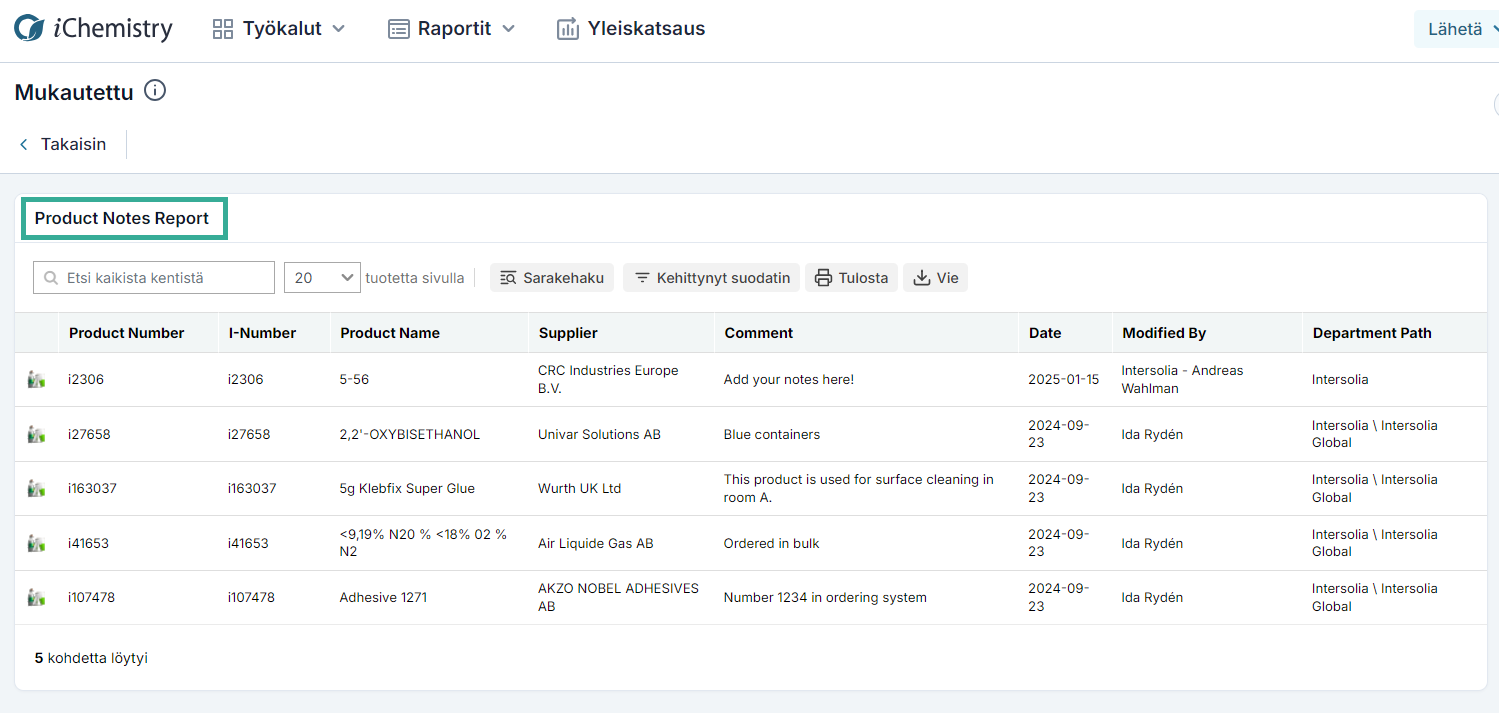Click the Työkalut grid icon
The width and height of the screenshot is (1499, 713).
point(223,29)
